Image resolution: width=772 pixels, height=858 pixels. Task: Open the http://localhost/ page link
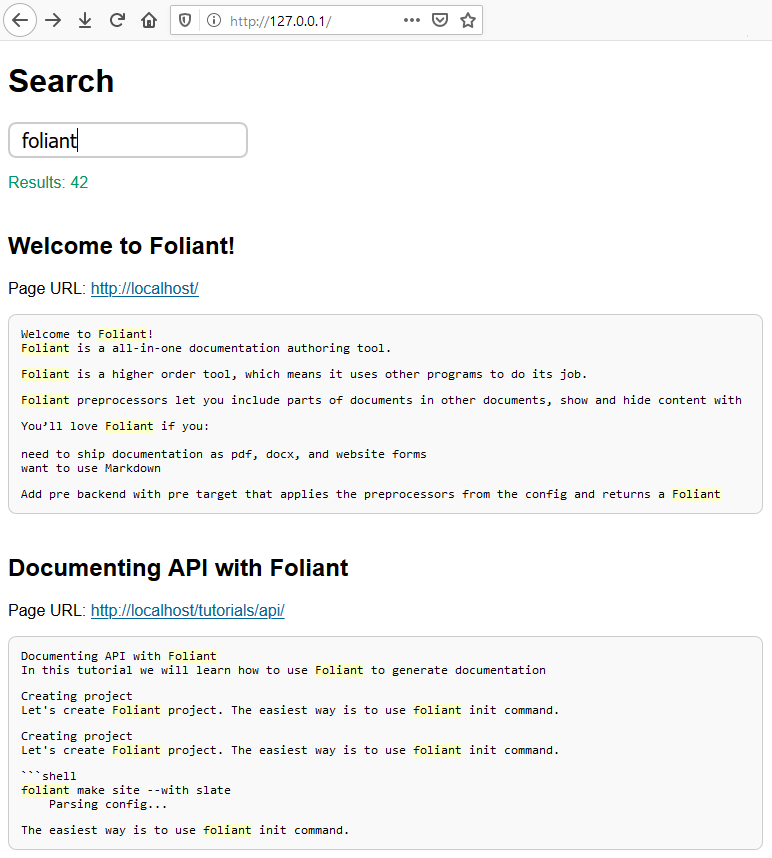144,288
